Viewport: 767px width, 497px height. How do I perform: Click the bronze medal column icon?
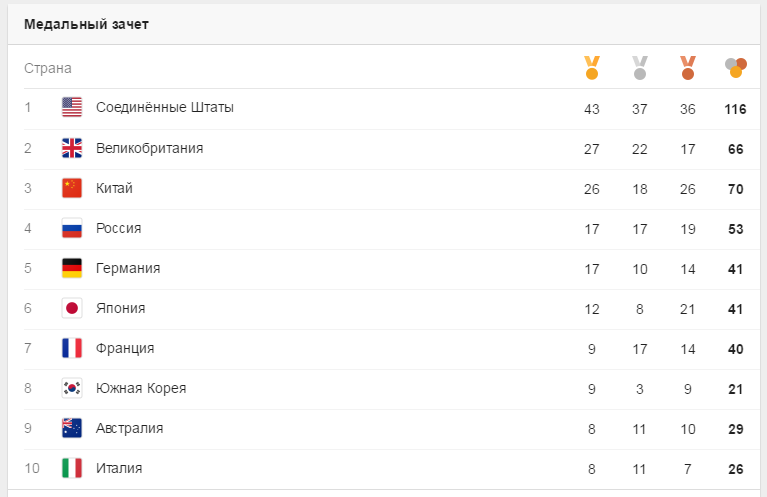[687, 68]
